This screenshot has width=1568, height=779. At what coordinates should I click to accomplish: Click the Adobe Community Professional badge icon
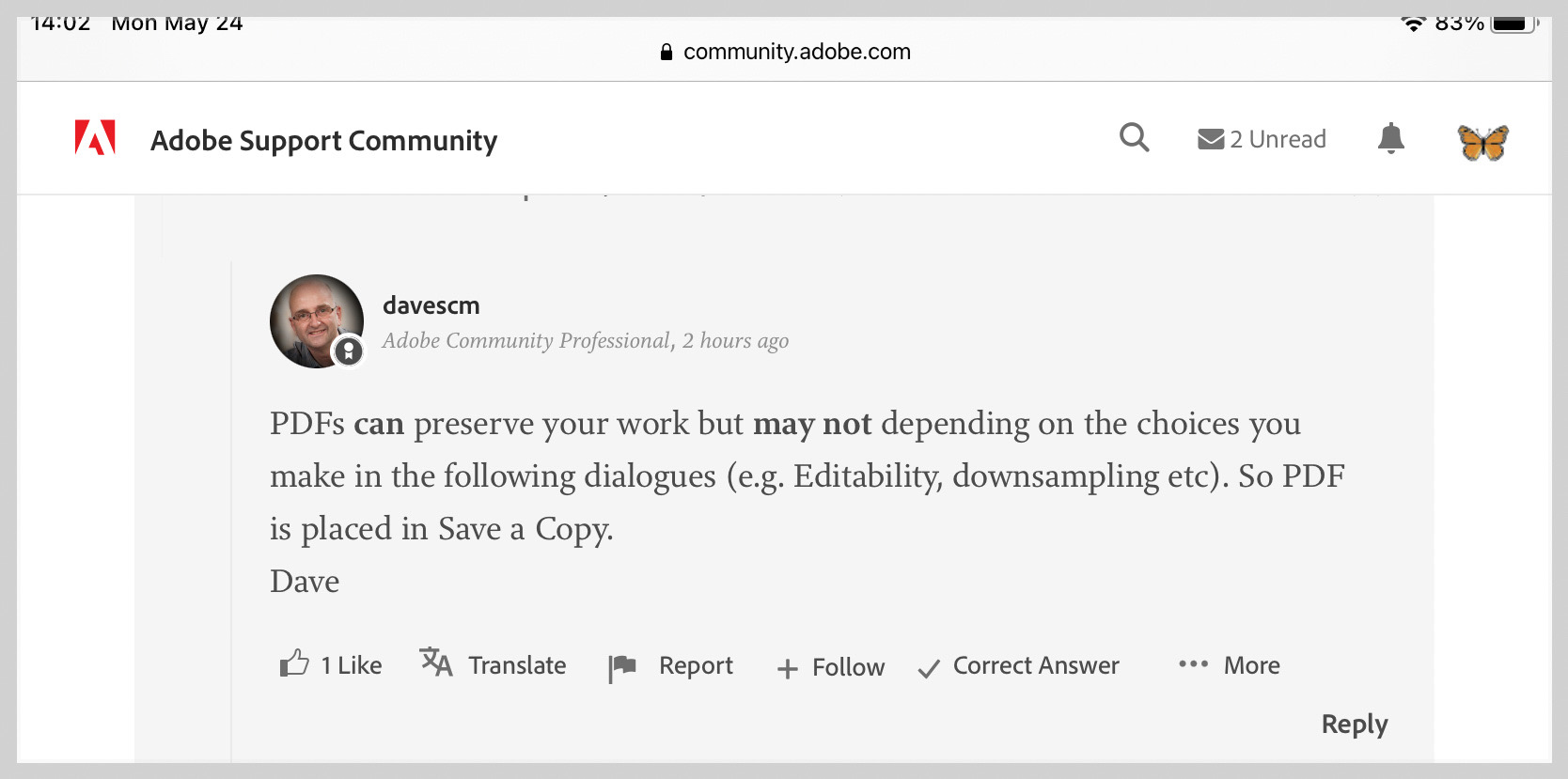[349, 351]
